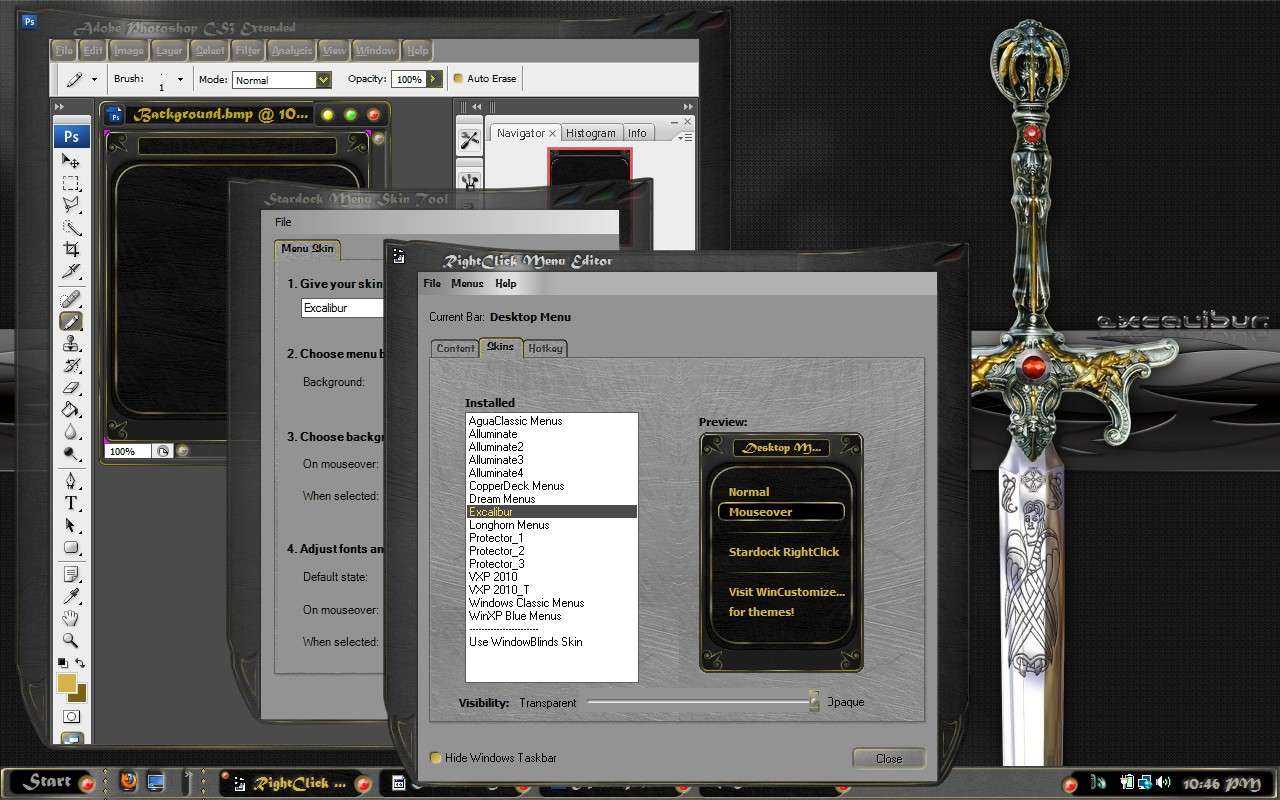Open Photoshop Window menu

[x=376, y=50]
